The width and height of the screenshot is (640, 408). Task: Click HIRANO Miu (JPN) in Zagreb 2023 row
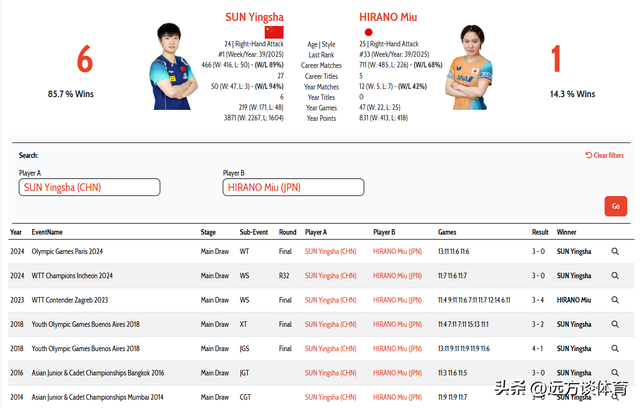[397, 300]
